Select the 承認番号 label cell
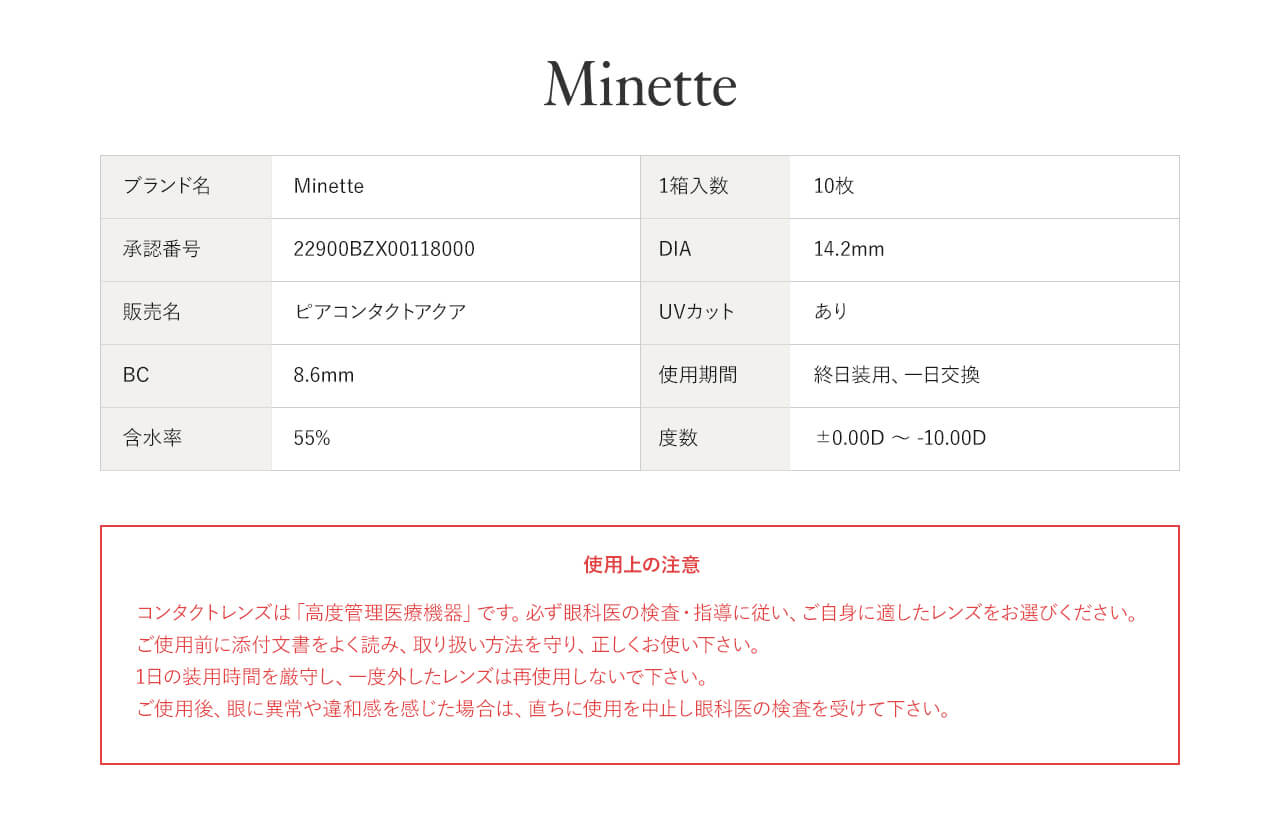Viewport: 1280px width, 821px height. 186,250
